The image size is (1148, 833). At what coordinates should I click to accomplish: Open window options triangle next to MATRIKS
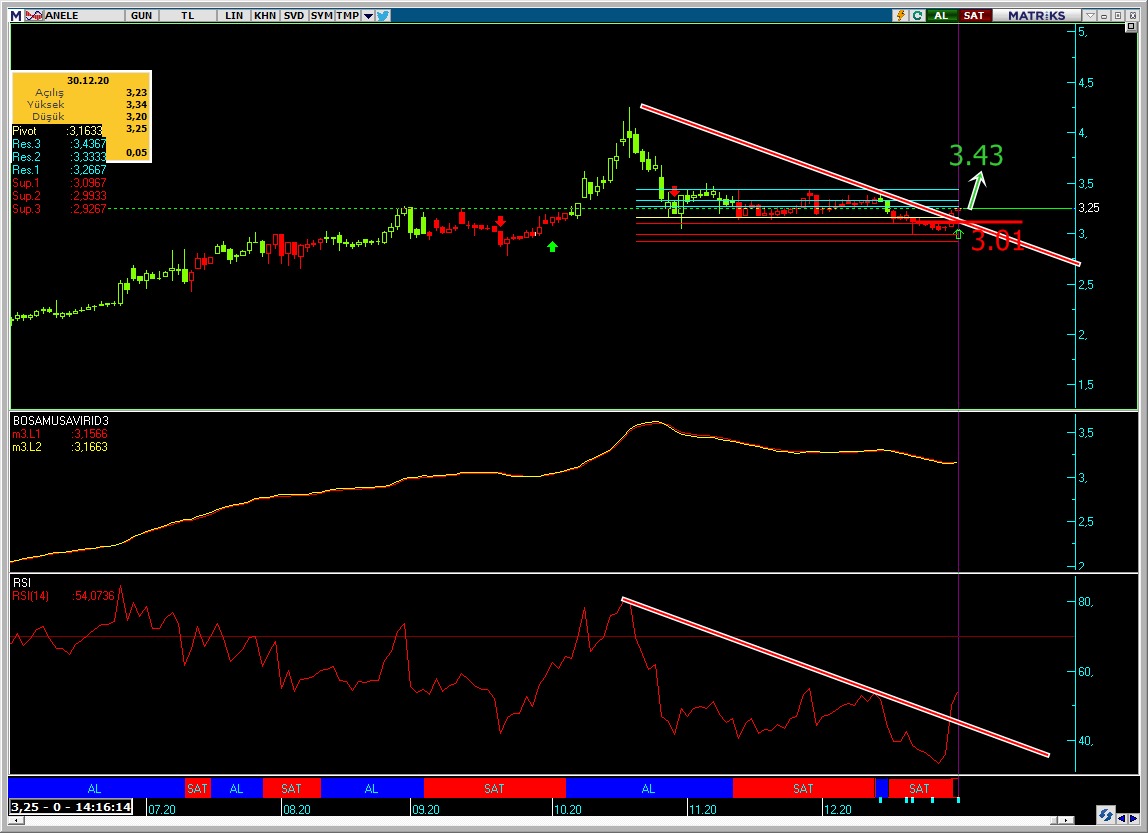1088,16
